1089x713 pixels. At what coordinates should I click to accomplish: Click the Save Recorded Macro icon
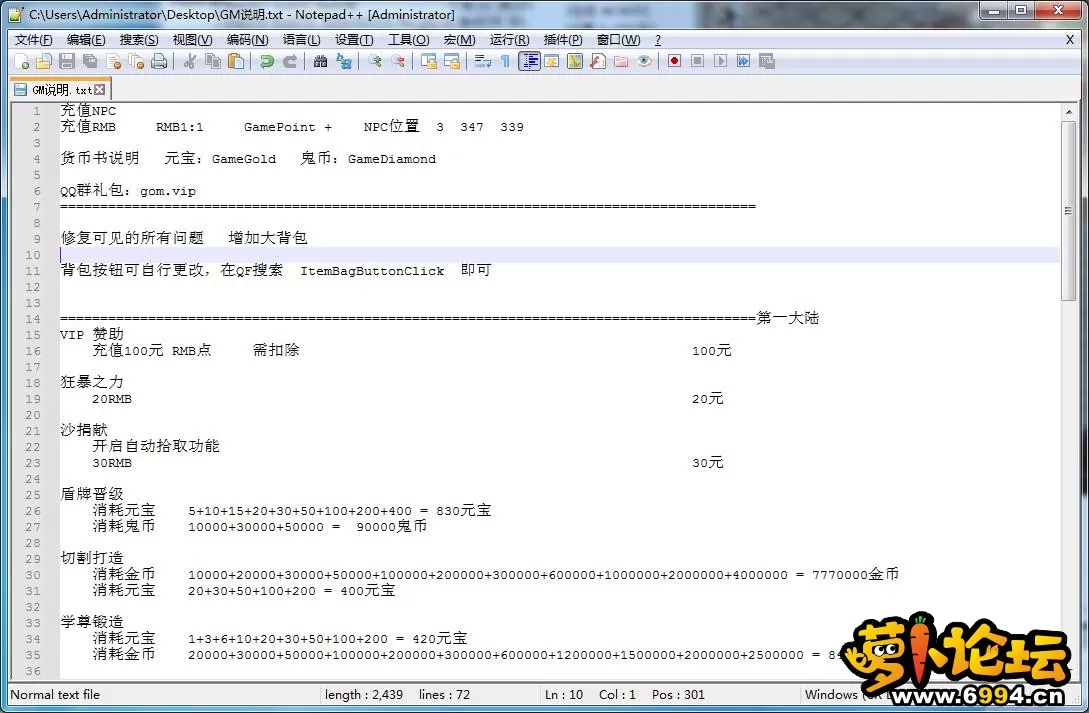click(767, 62)
